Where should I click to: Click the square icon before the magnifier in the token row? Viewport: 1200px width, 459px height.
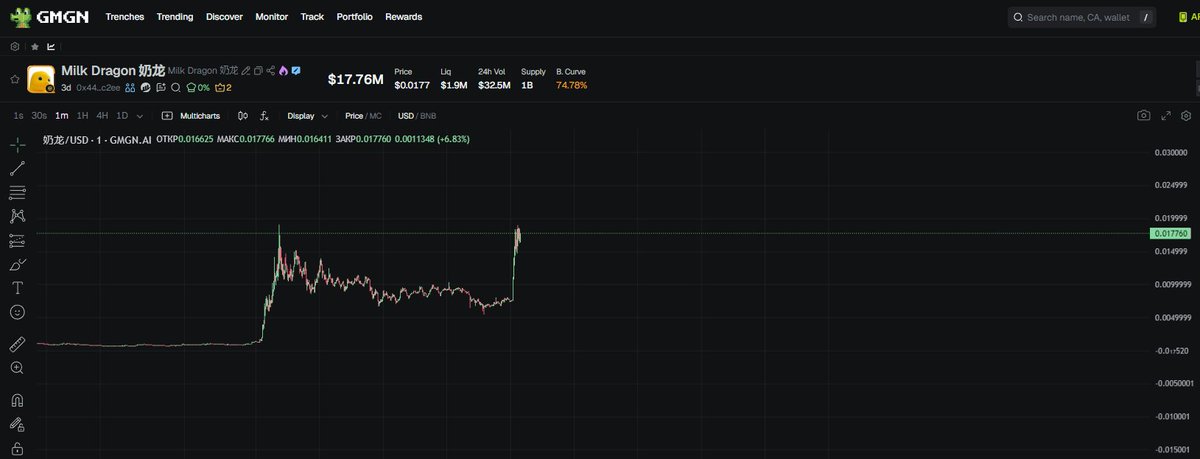click(160, 88)
